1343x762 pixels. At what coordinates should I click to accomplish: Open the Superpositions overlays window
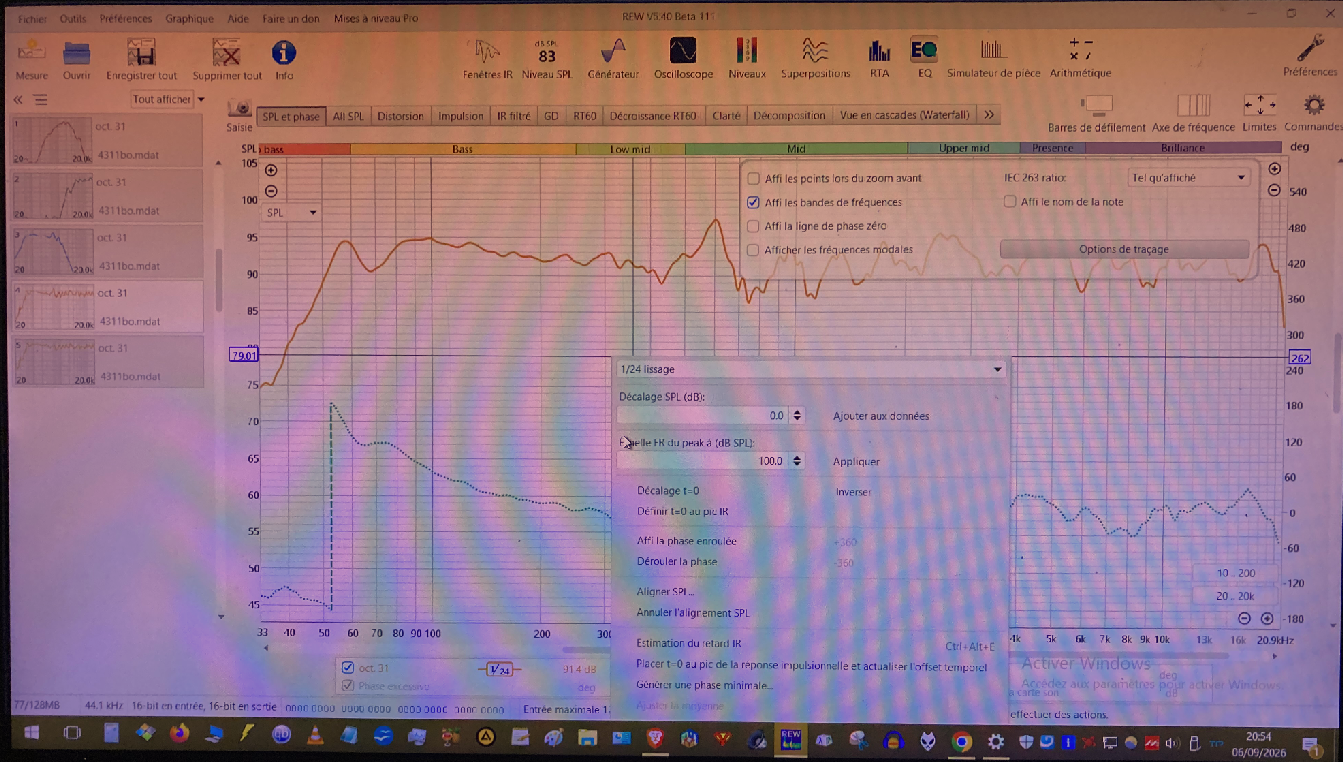tap(815, 59)
